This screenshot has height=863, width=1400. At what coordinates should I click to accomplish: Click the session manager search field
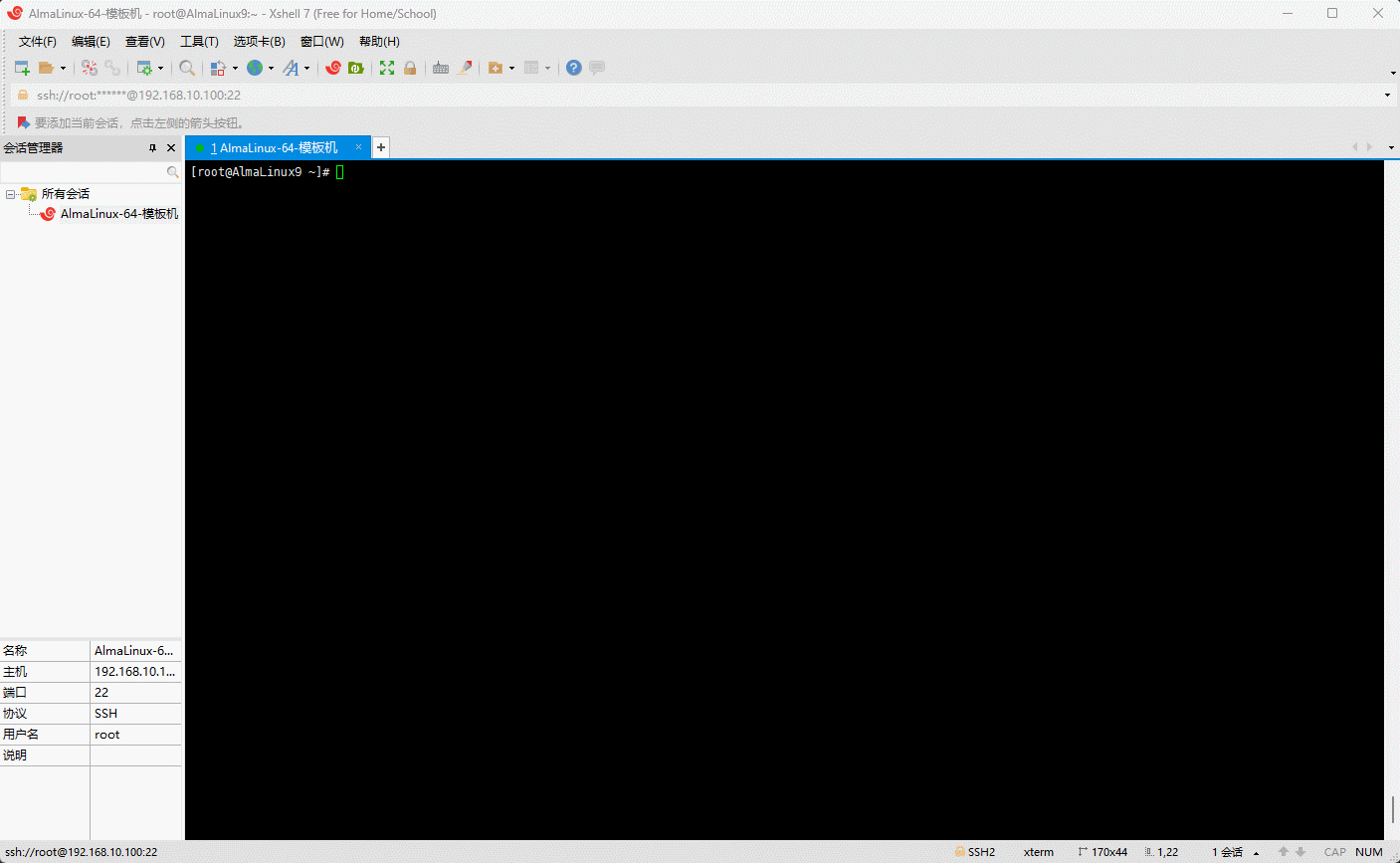85,172
